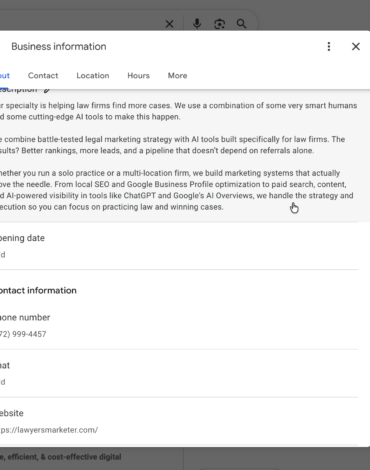Click the business description paragraph text
This screenshot has height=470, width=370.
179,156
